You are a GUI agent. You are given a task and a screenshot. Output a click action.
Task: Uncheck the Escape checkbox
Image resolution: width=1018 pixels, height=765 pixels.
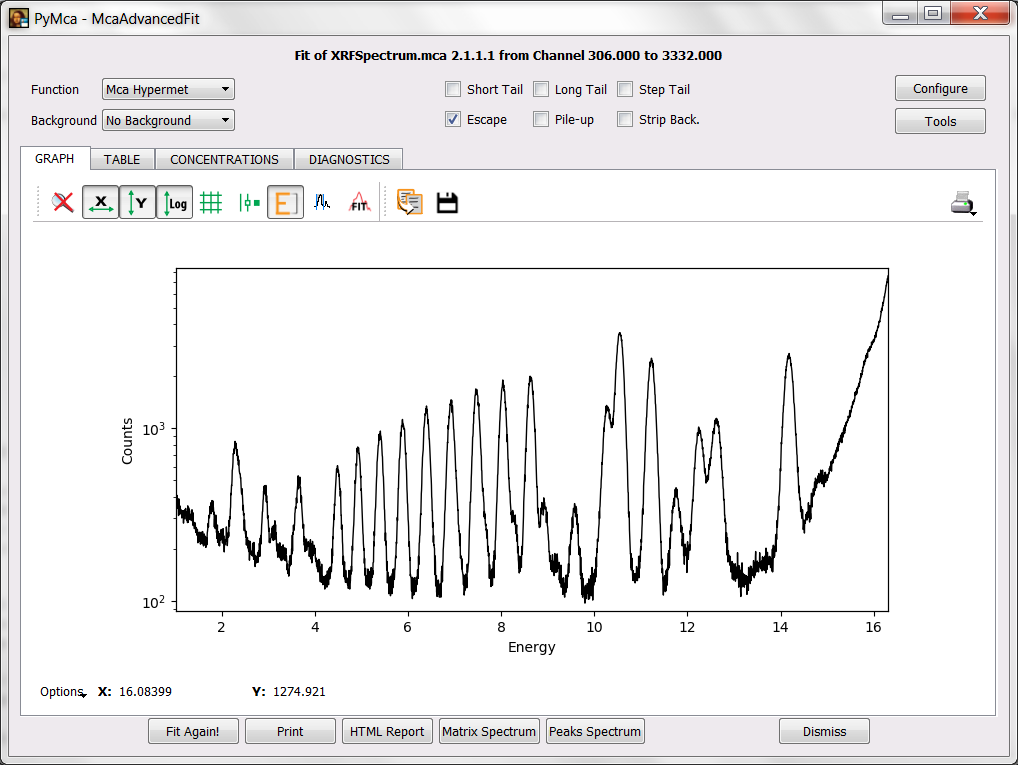tap(453, 120)
